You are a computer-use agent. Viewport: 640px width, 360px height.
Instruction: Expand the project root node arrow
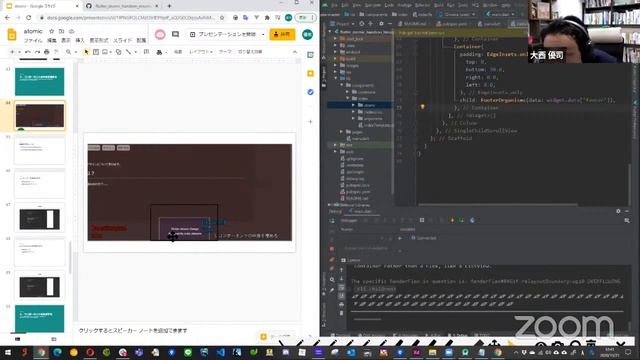(330, 31)
